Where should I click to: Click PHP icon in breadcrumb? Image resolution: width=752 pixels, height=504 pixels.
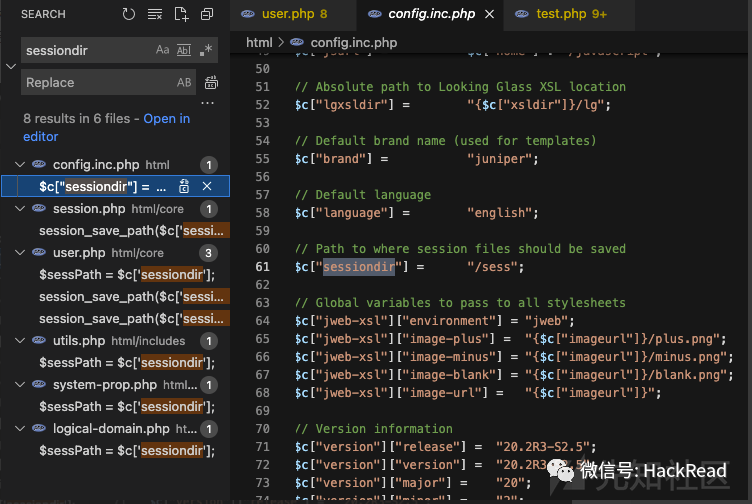(x=297, y=42)
